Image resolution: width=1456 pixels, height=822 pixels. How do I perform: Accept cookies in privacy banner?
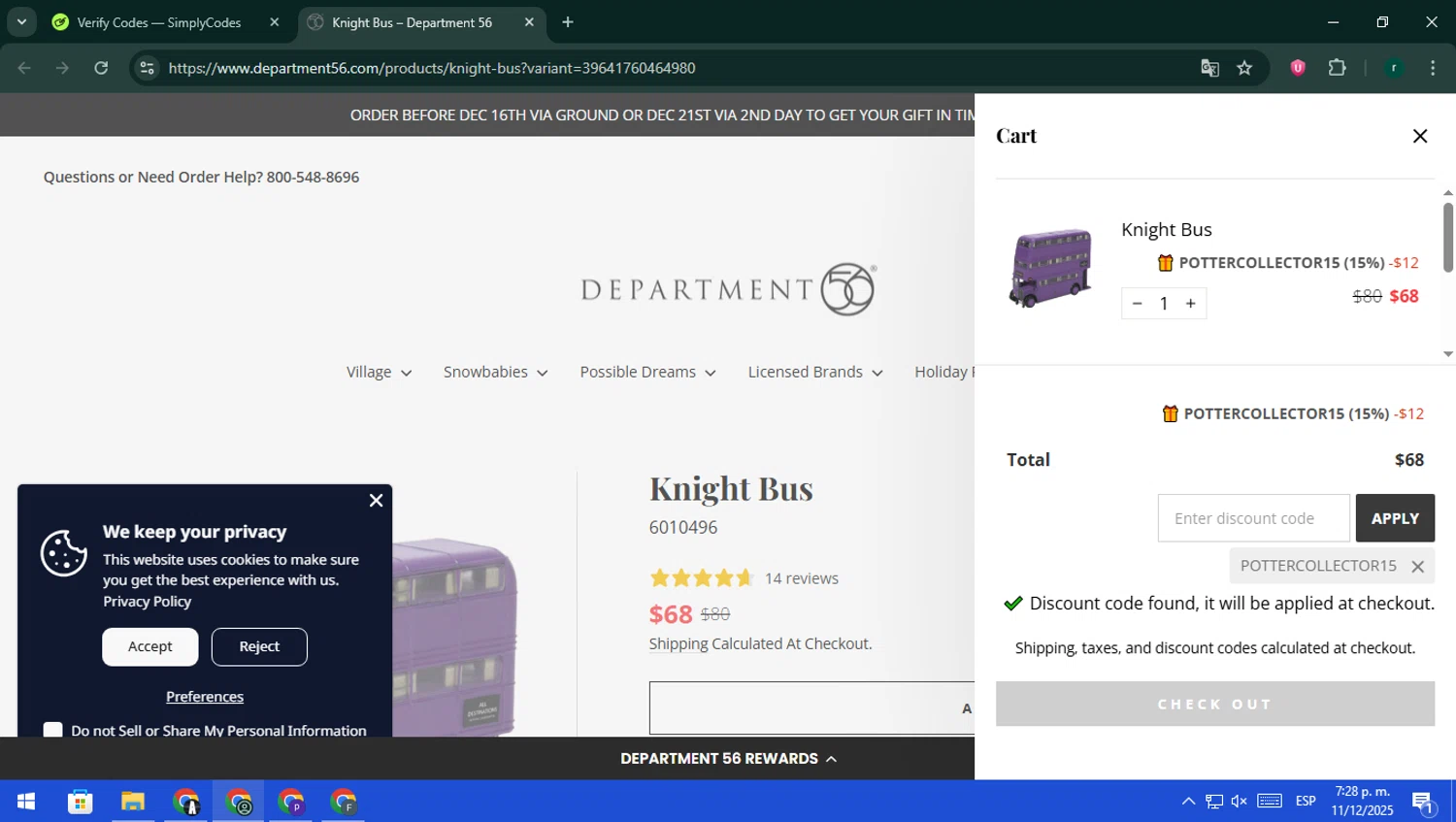pyautogui.click(x=150, y=646)
